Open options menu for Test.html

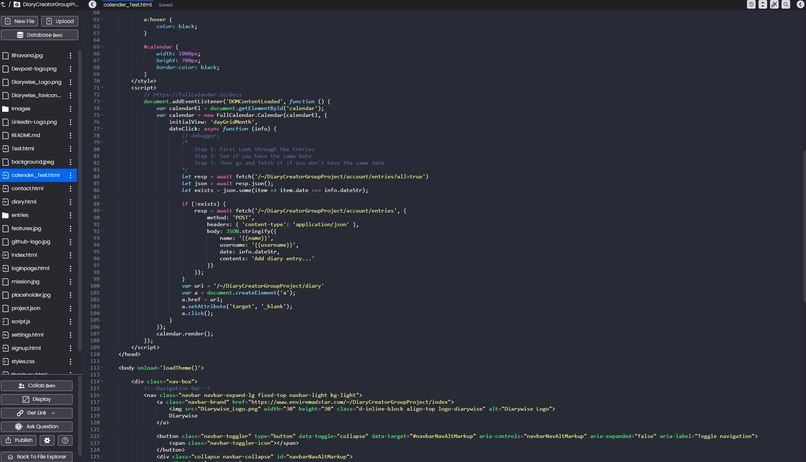pyautogui.click(x=70, y=149)
